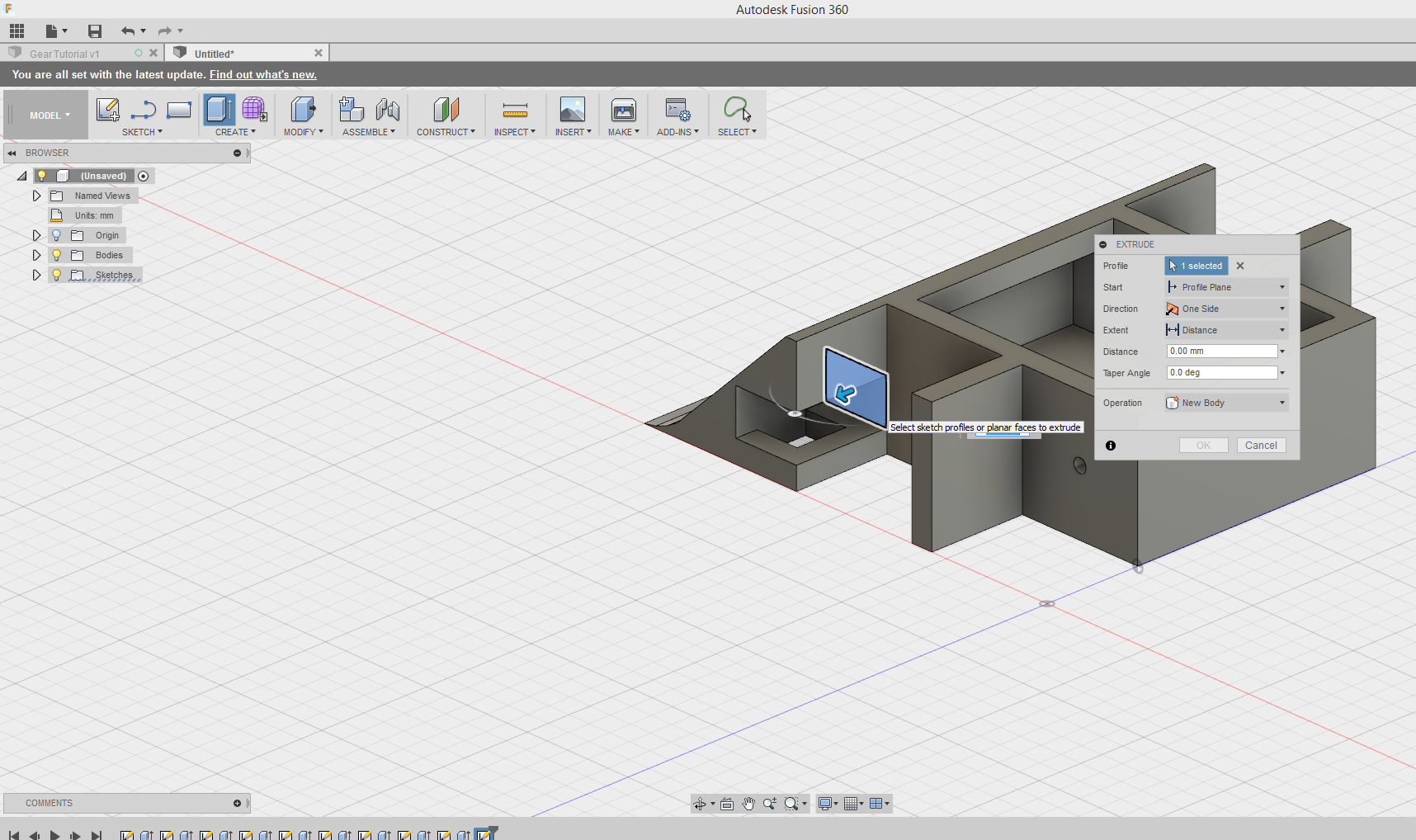Open the SKETCH menu
Screen dimensions: 1416x840
click(x=142, y=132)
